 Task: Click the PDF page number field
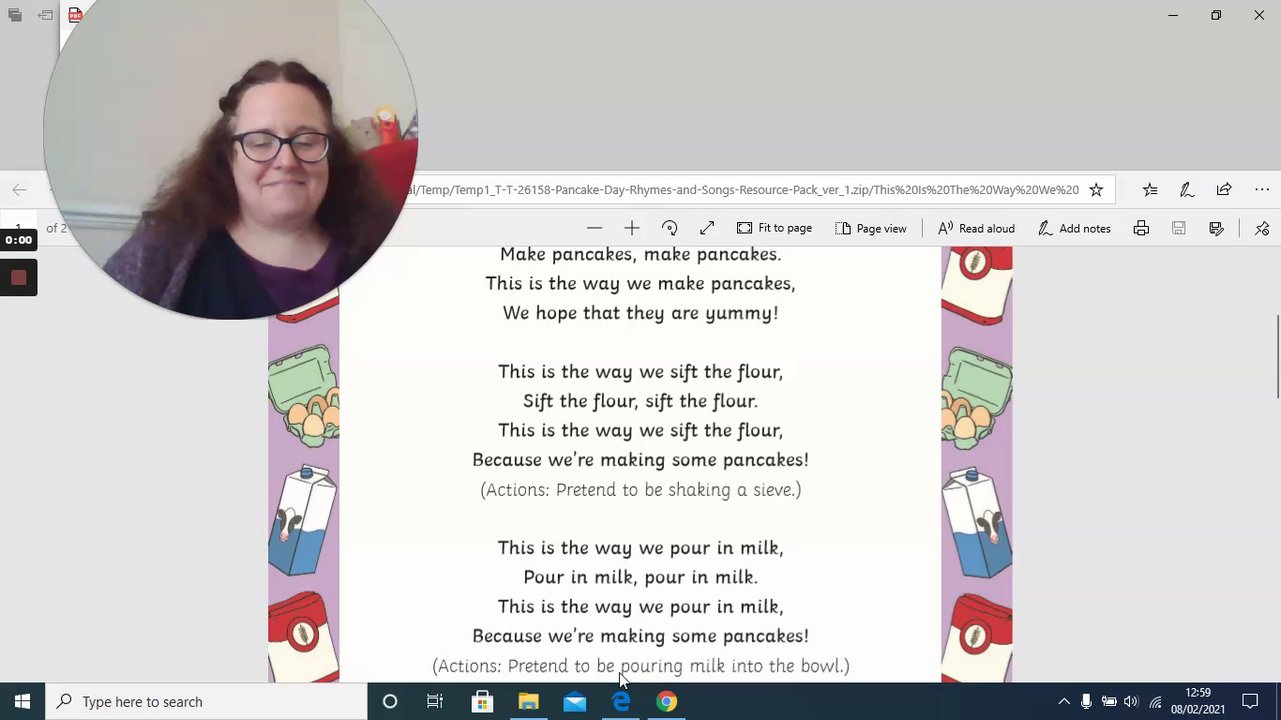pos(18,228)
